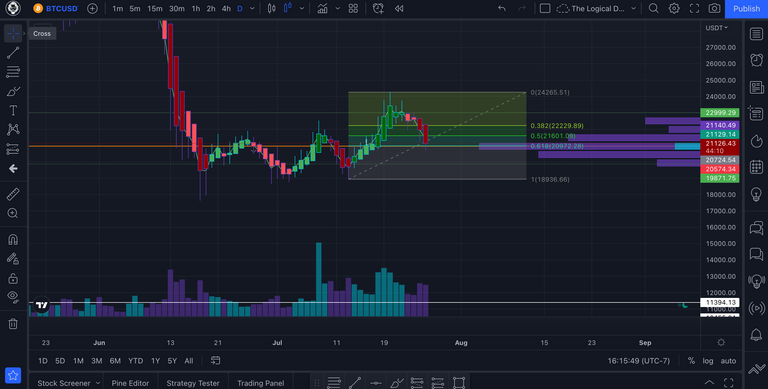Open The Logical D... layout dropdown
This screenshot has width=768, height=389.
pos(597,8)
